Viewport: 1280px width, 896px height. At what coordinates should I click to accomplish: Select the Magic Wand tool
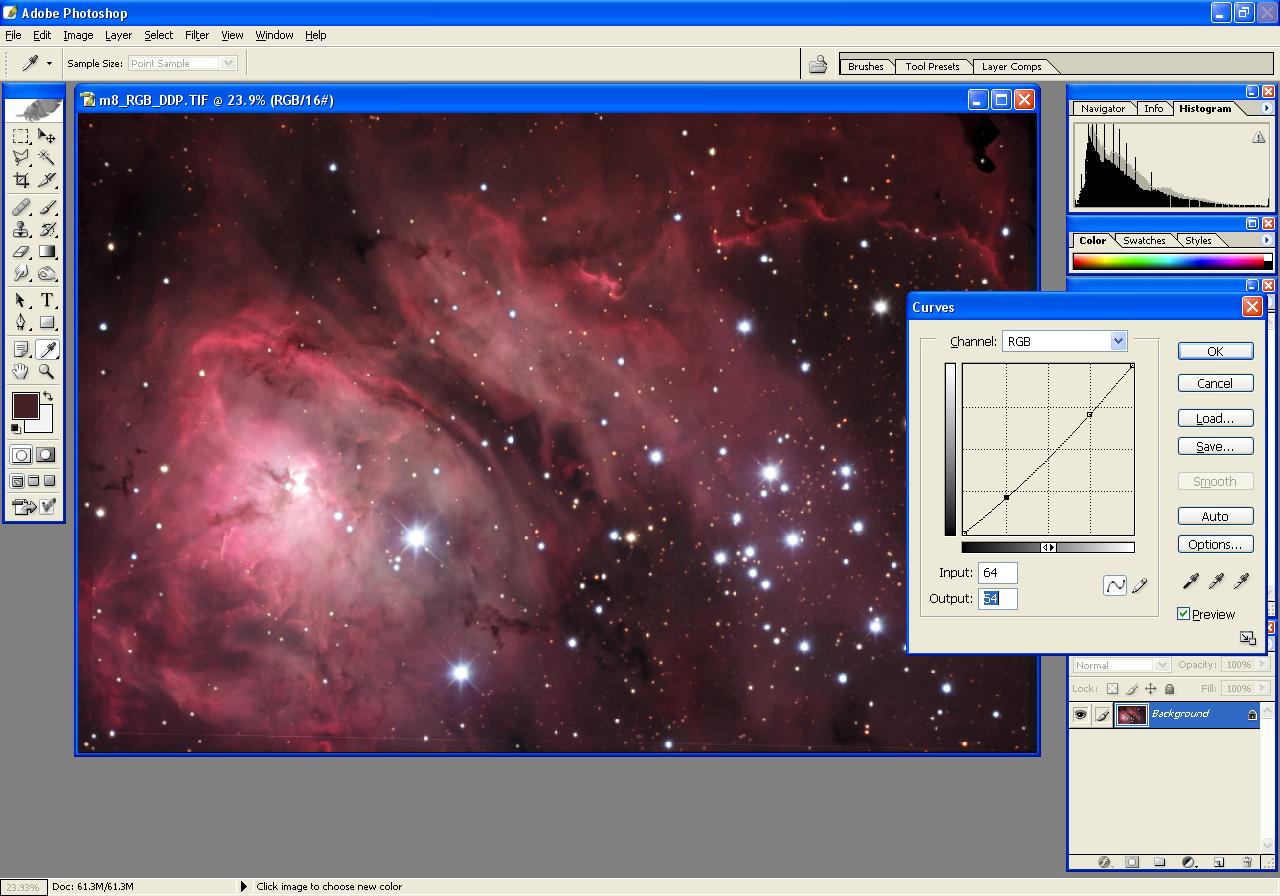47,158
